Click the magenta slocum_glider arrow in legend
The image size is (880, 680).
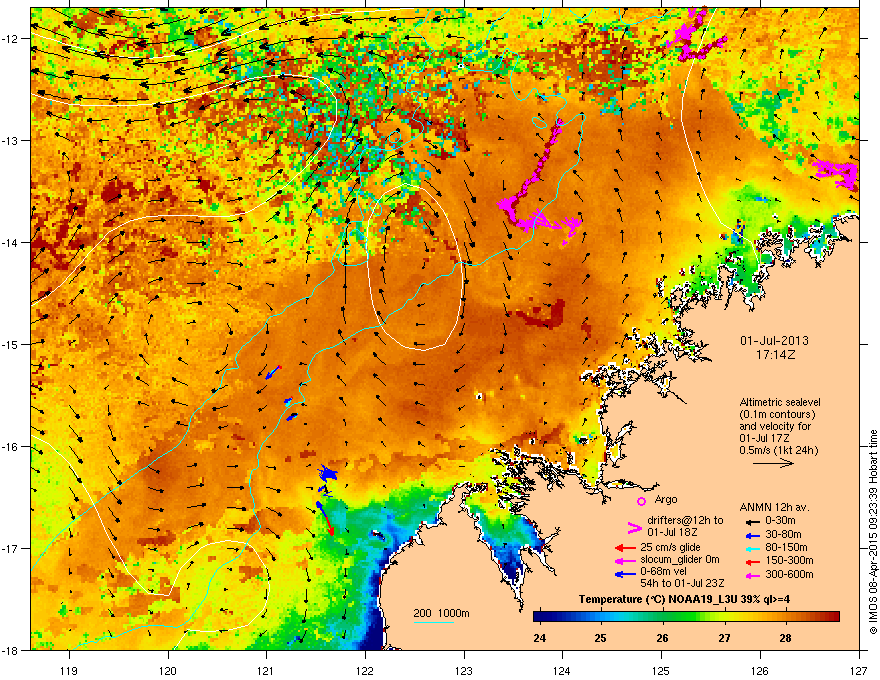pos(623,561)
